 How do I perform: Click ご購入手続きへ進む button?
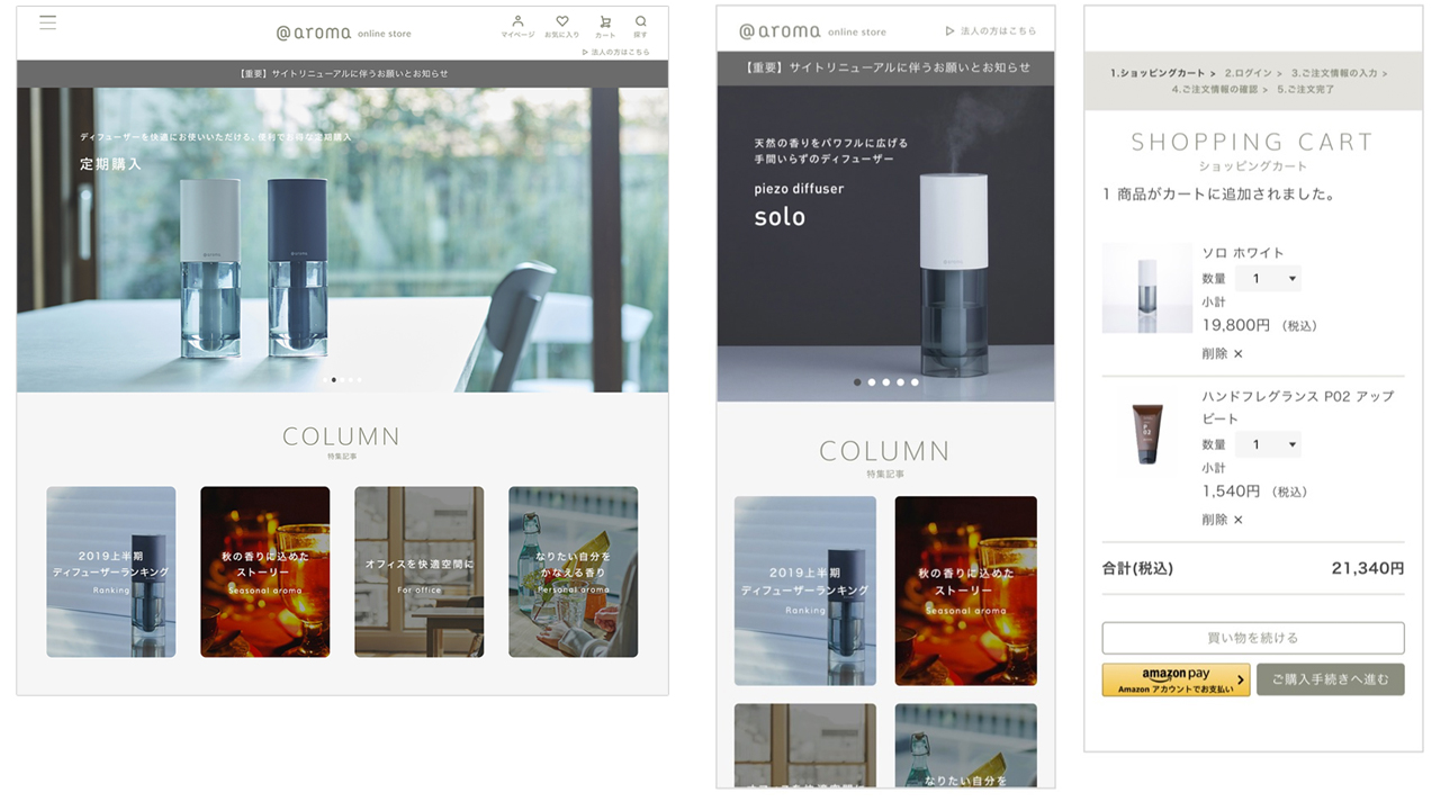[x=1330, y=680]
